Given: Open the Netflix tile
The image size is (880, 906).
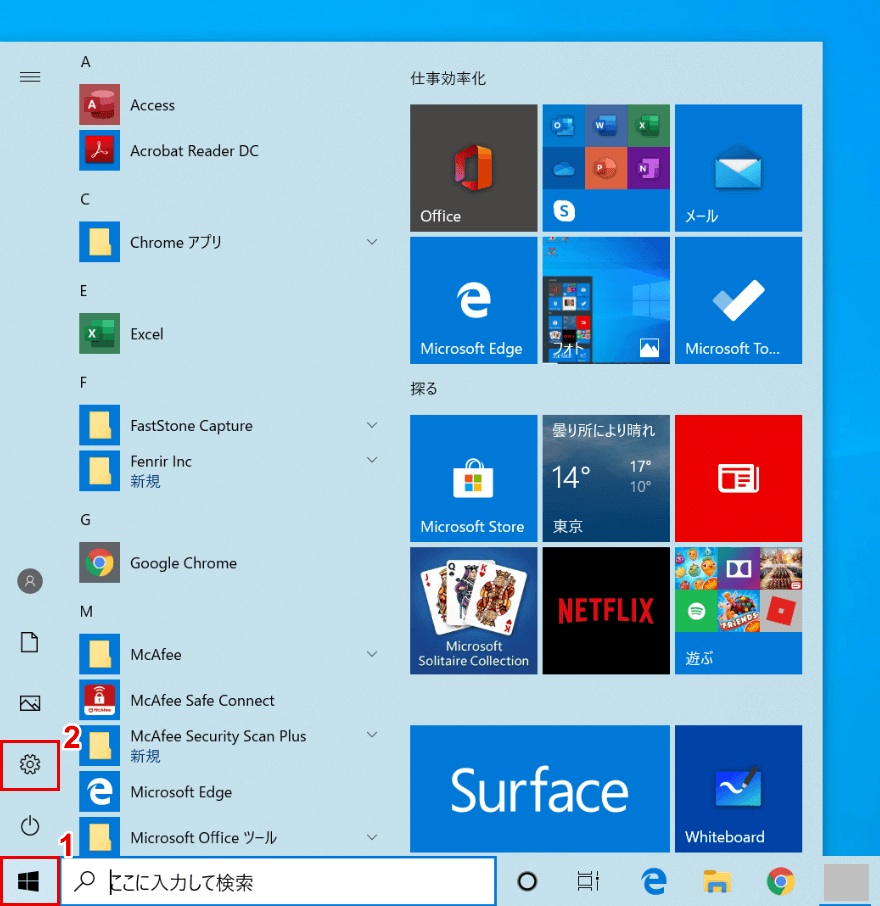Looking at the screenshot, I should coord(606,611).
